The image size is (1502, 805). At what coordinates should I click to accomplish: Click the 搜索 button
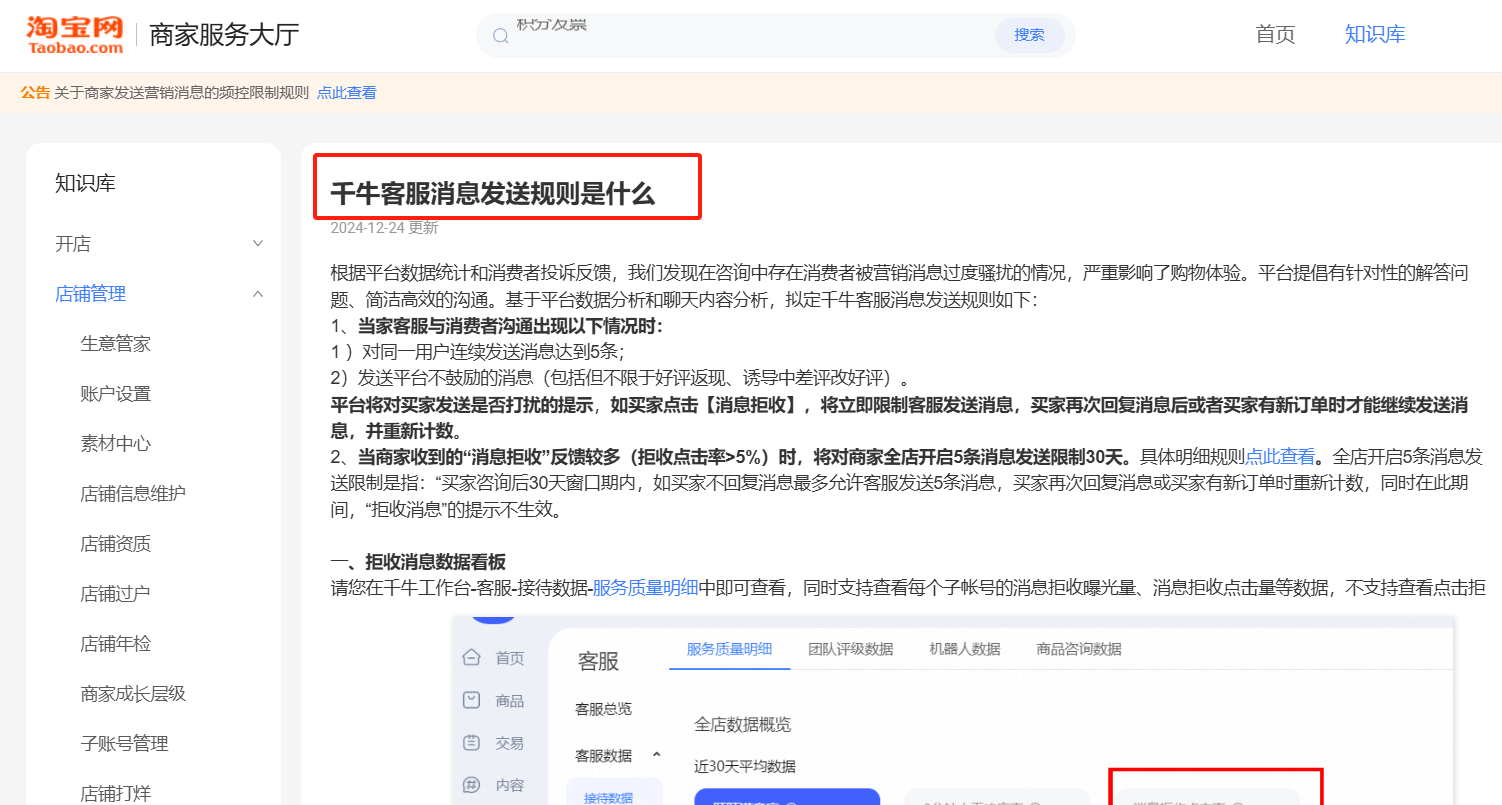click(1029, 35)
